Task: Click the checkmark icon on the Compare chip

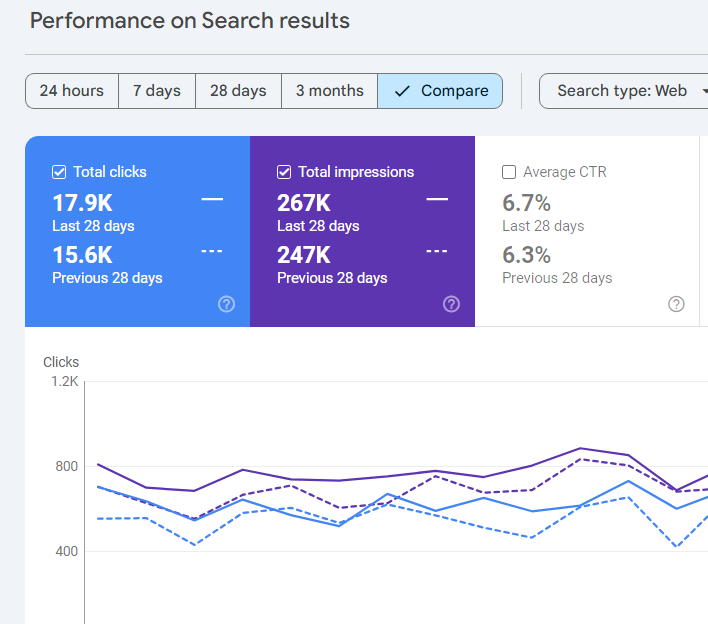Action: coord(402,91)
